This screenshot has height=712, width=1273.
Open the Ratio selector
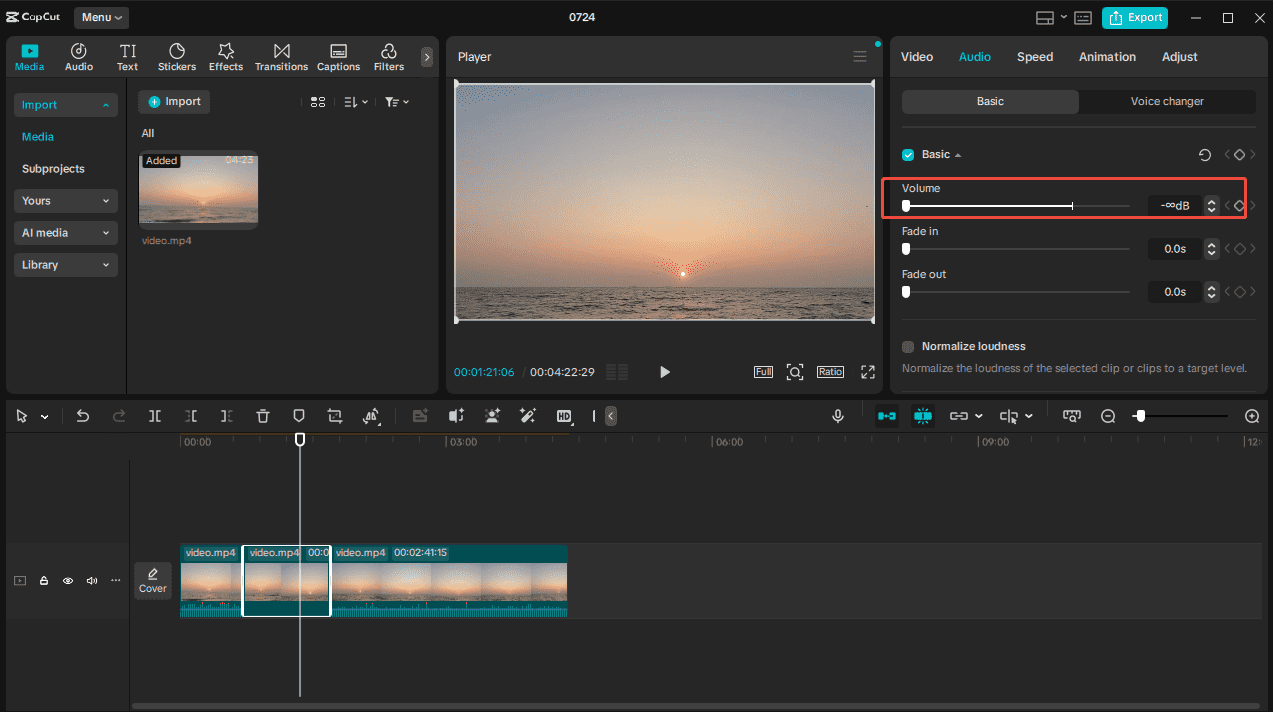click(830, 372)
